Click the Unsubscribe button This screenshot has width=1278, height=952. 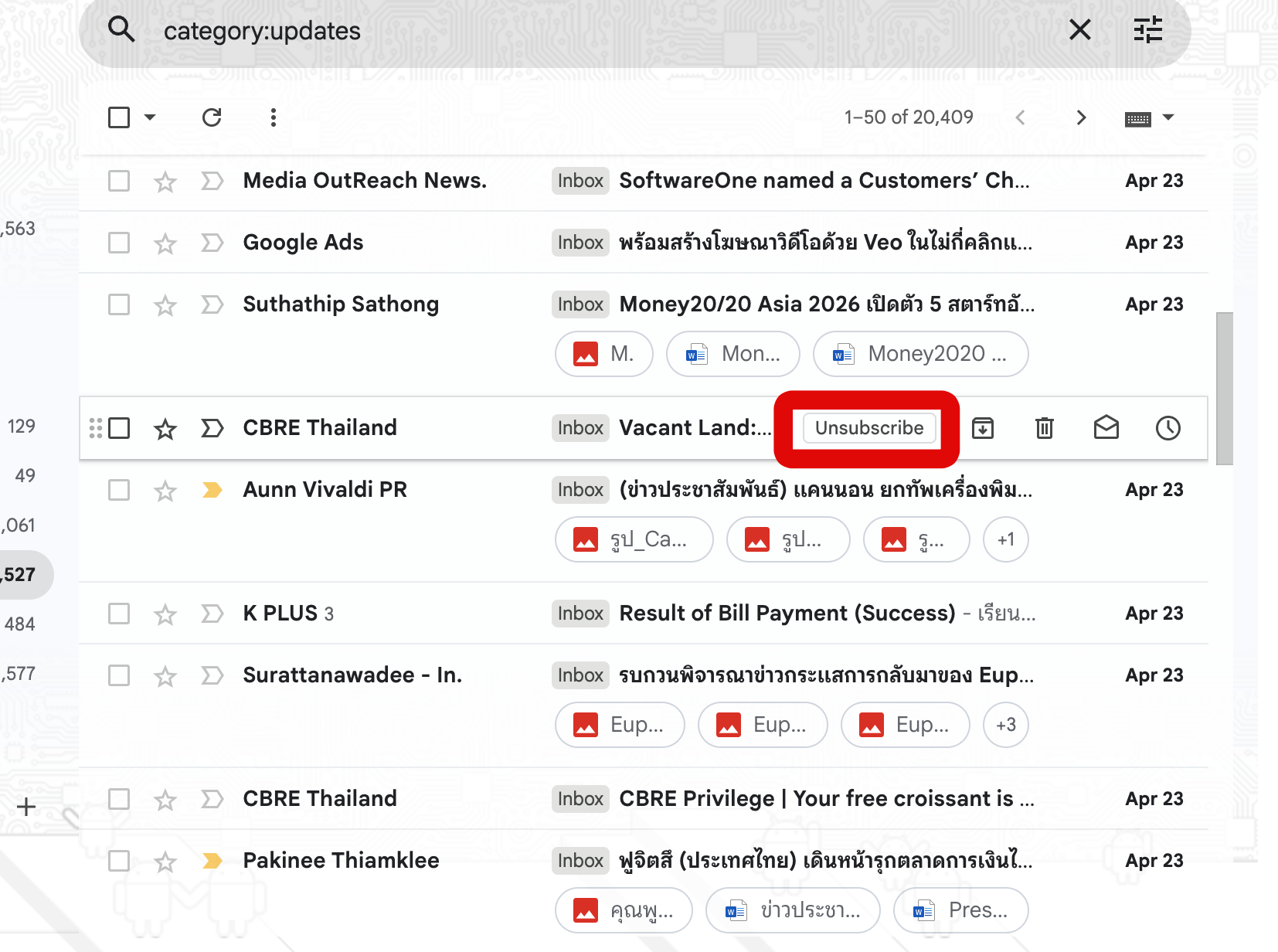(x=867, y=427)
